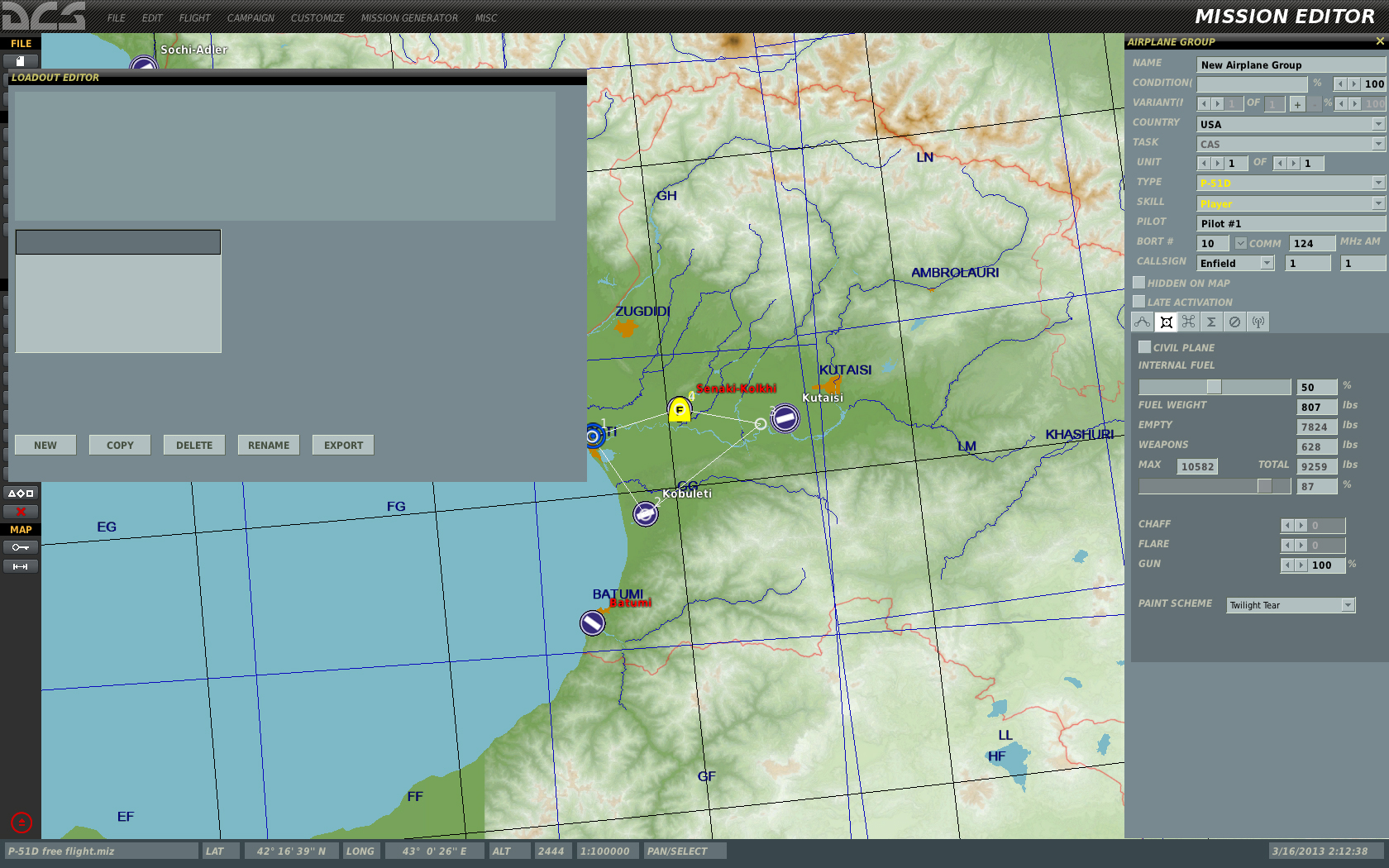Click the Kobuleti airfield icon on map
This screenshot has width=1389, height=868.
[x=646, y=514]
